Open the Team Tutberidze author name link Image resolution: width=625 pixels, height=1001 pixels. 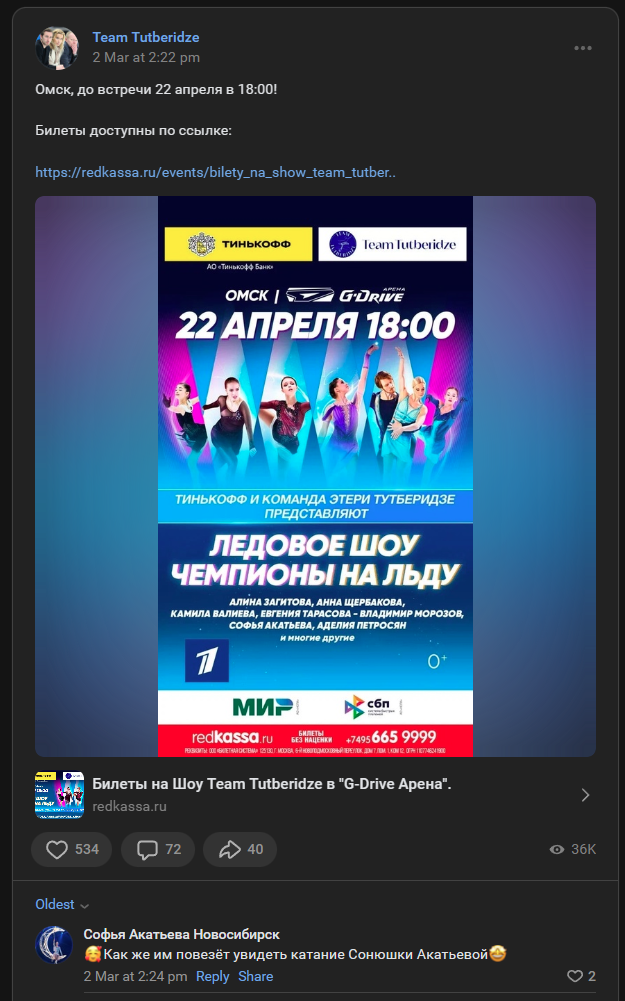[x=146, y=38]
